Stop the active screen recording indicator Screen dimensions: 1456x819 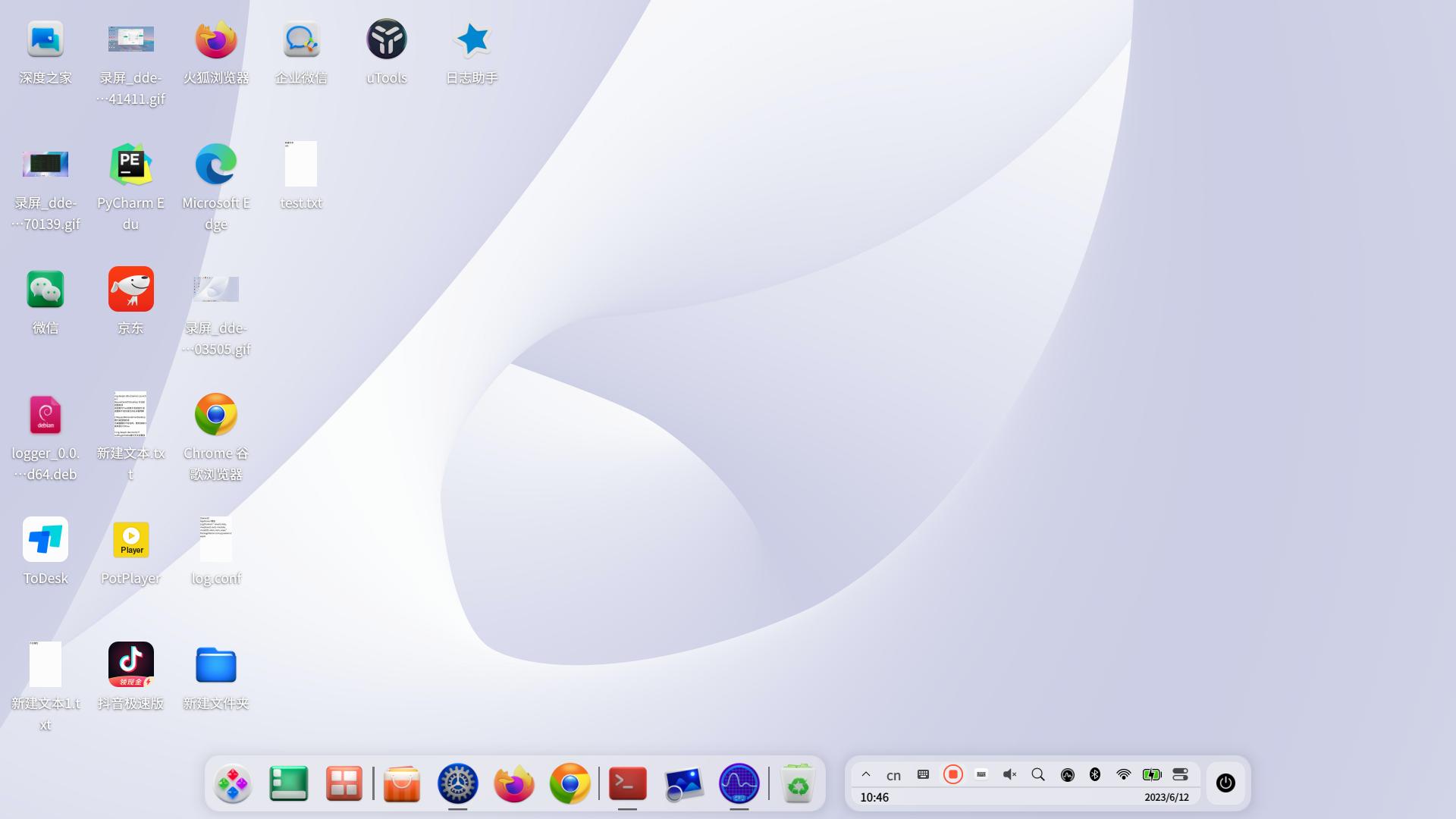point(952,774)
